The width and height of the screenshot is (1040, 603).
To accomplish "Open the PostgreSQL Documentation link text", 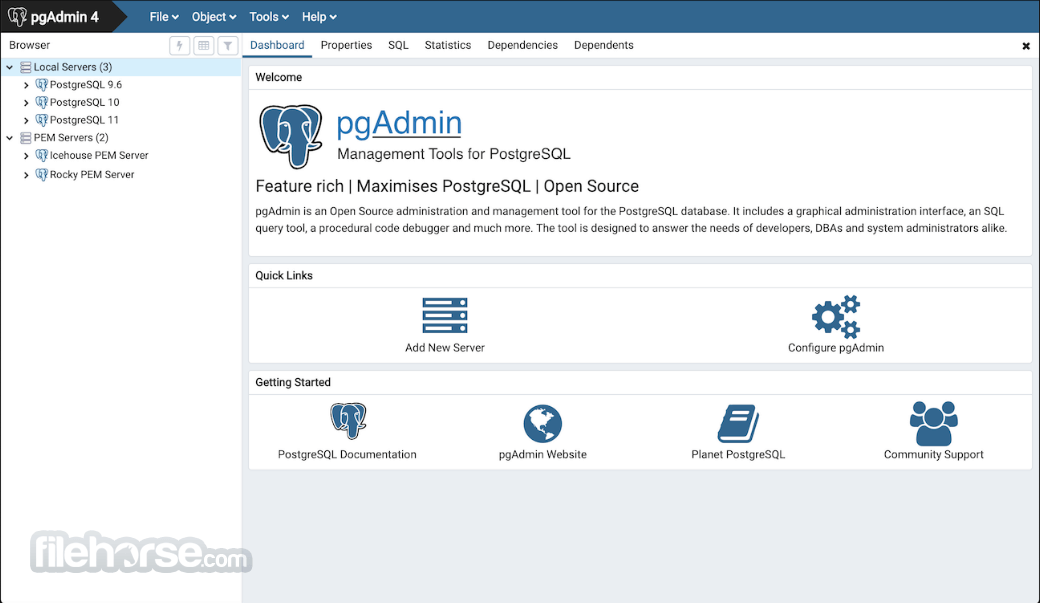I will [347, 454].
